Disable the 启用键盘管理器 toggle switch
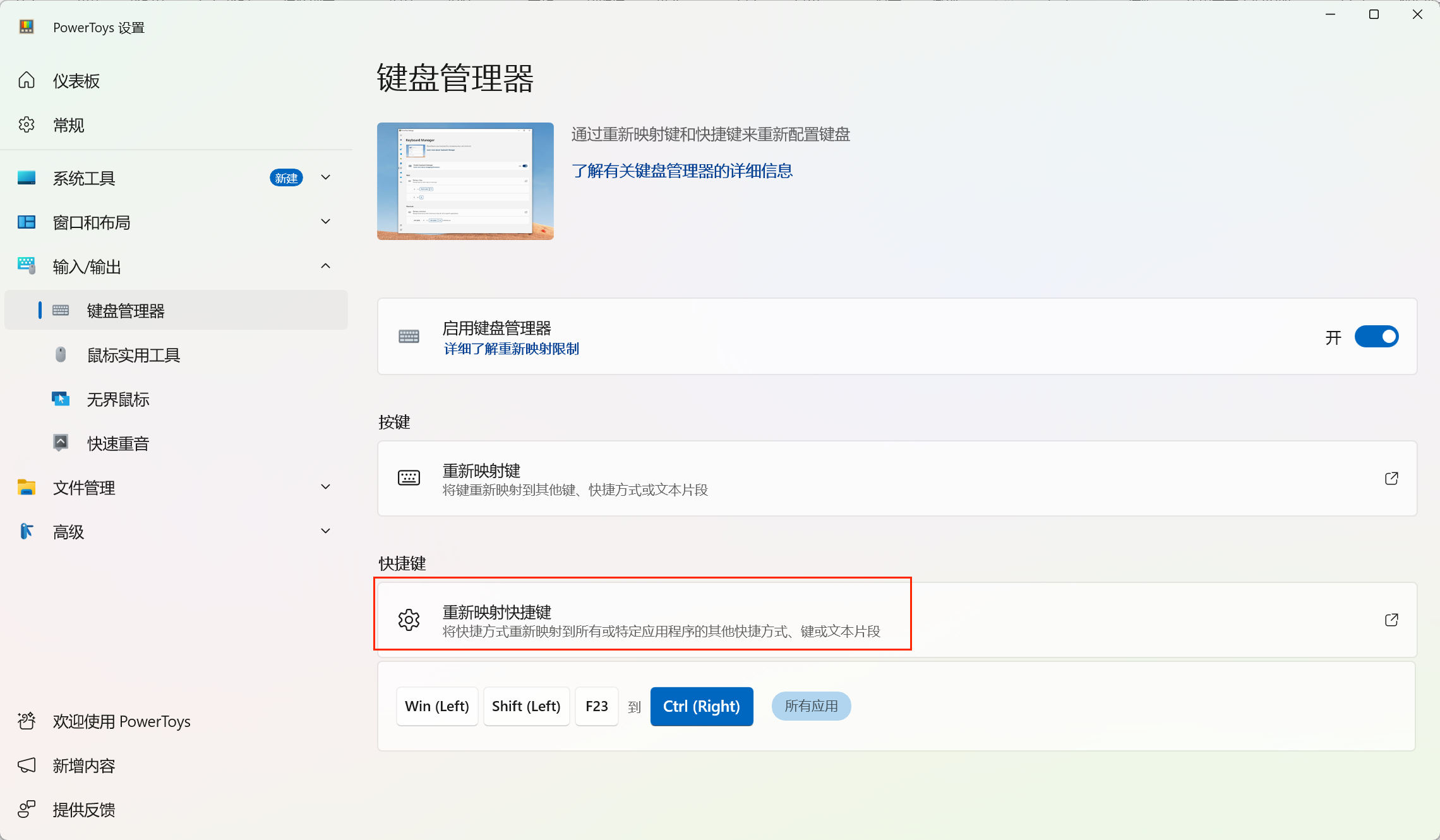 [1376, 337]
